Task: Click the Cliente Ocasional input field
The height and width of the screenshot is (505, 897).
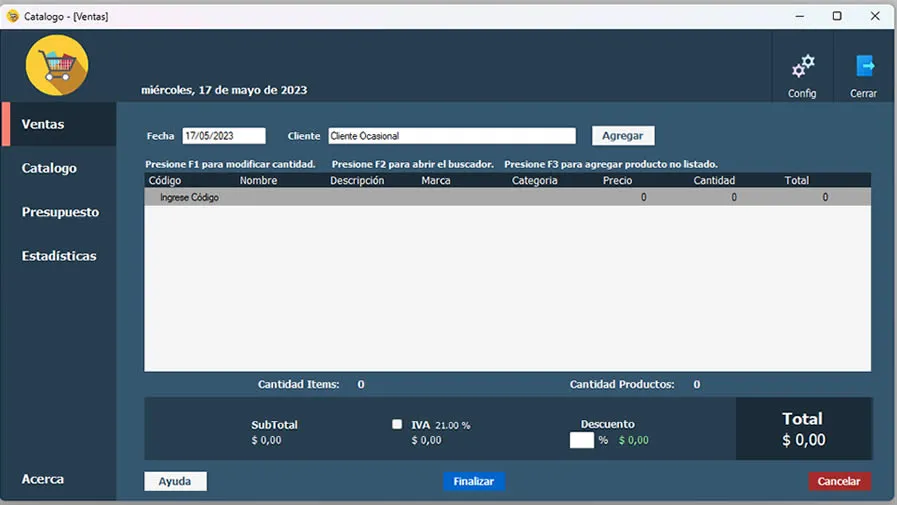Action: coord(452,136)
